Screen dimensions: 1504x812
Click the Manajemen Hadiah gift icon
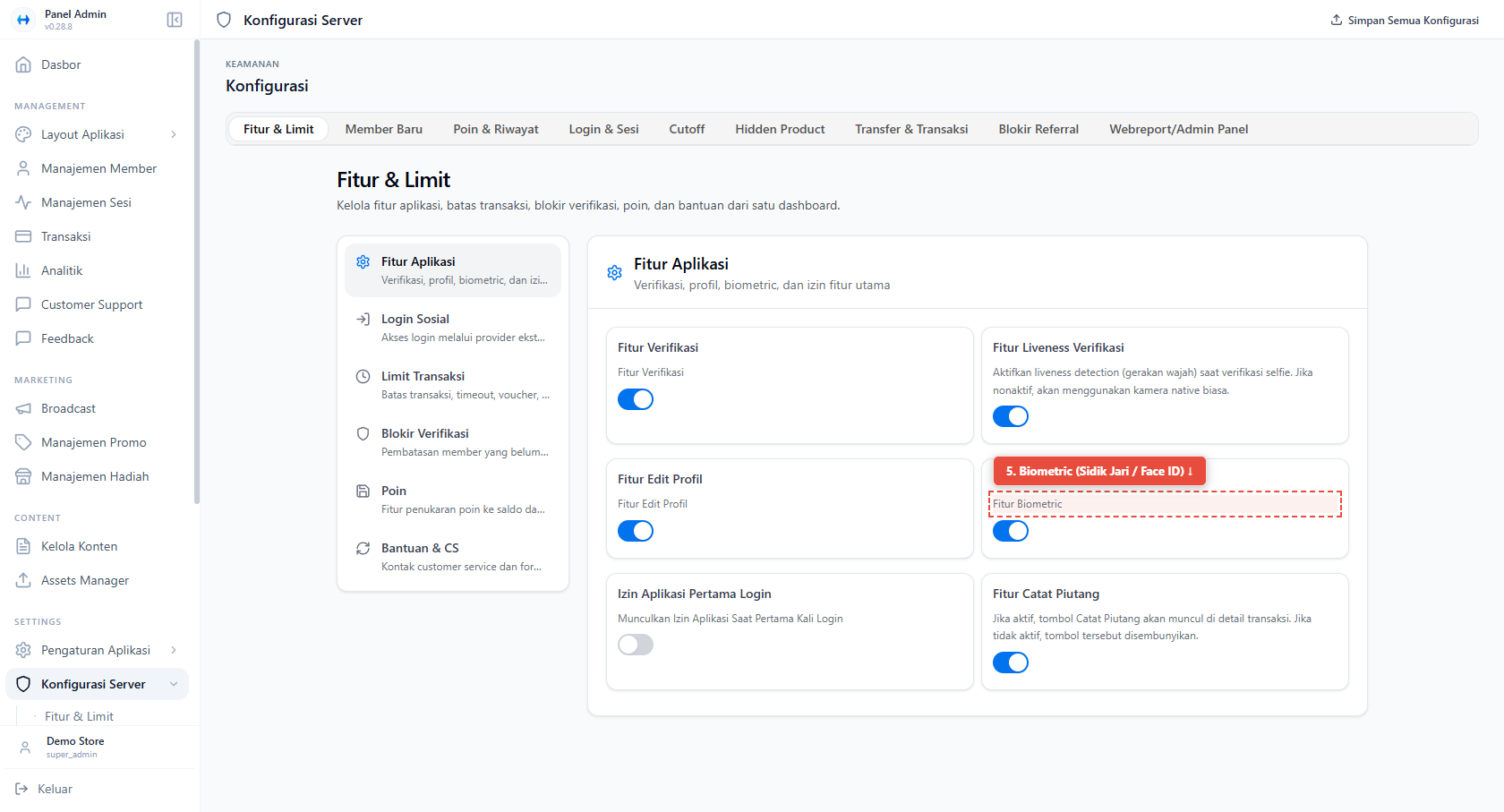[23, 476]
